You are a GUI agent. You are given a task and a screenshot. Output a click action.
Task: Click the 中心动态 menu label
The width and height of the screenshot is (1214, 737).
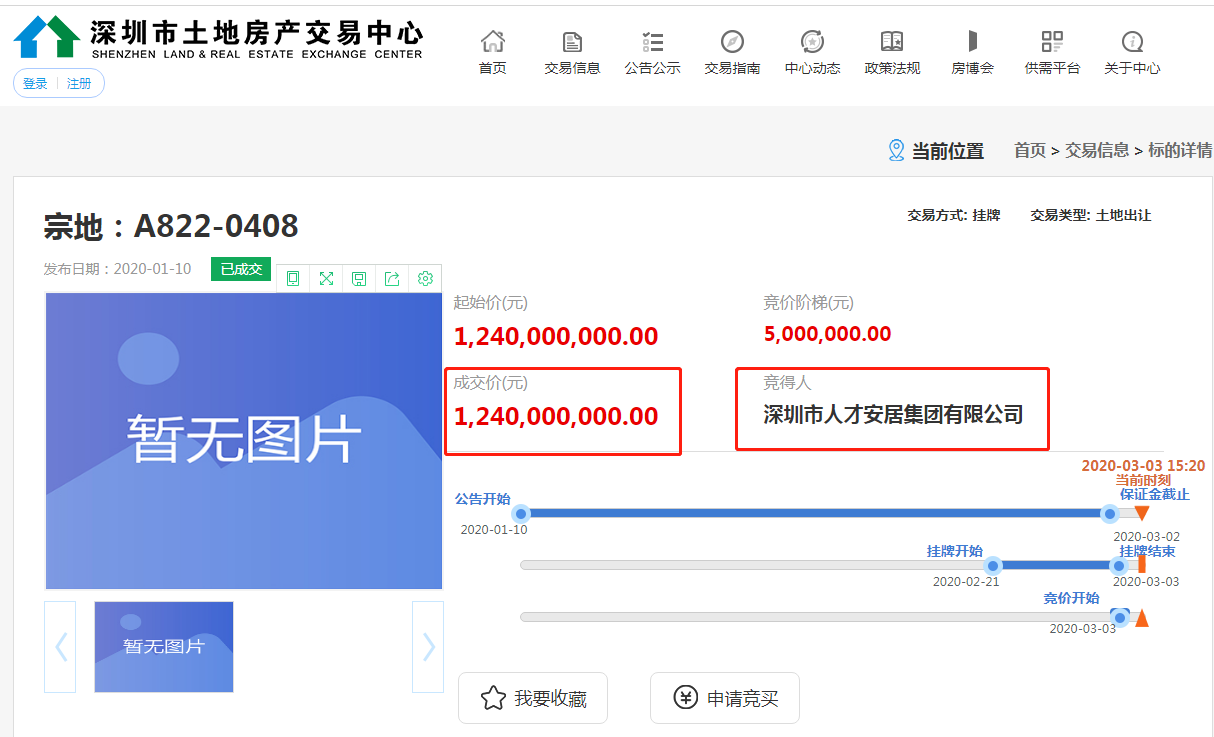click(812, 69)
